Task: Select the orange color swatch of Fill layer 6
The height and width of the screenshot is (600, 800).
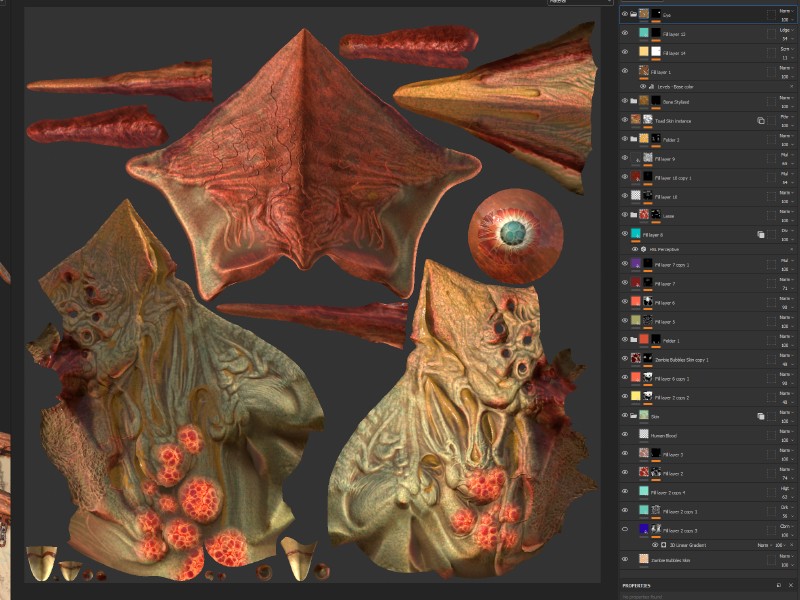Action: tap(636, 301)
